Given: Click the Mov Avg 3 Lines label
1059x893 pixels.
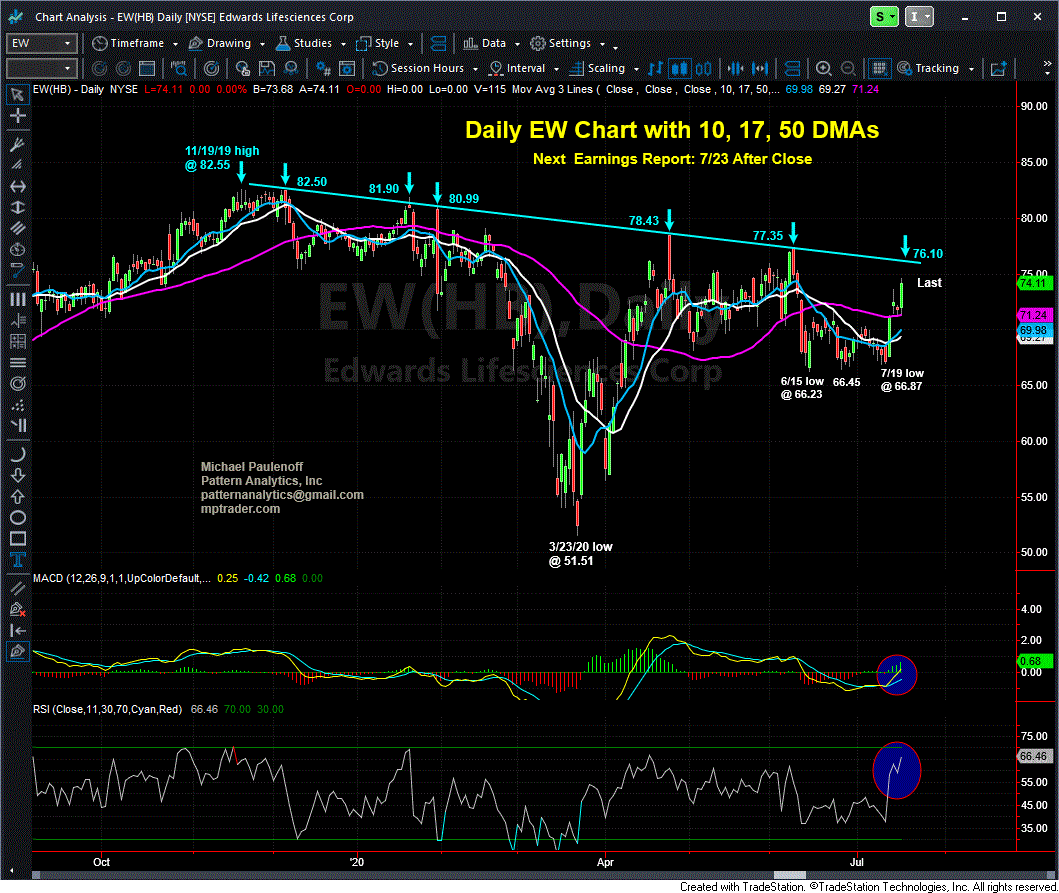Looking at the screenshot, I should tap(552, 89).
